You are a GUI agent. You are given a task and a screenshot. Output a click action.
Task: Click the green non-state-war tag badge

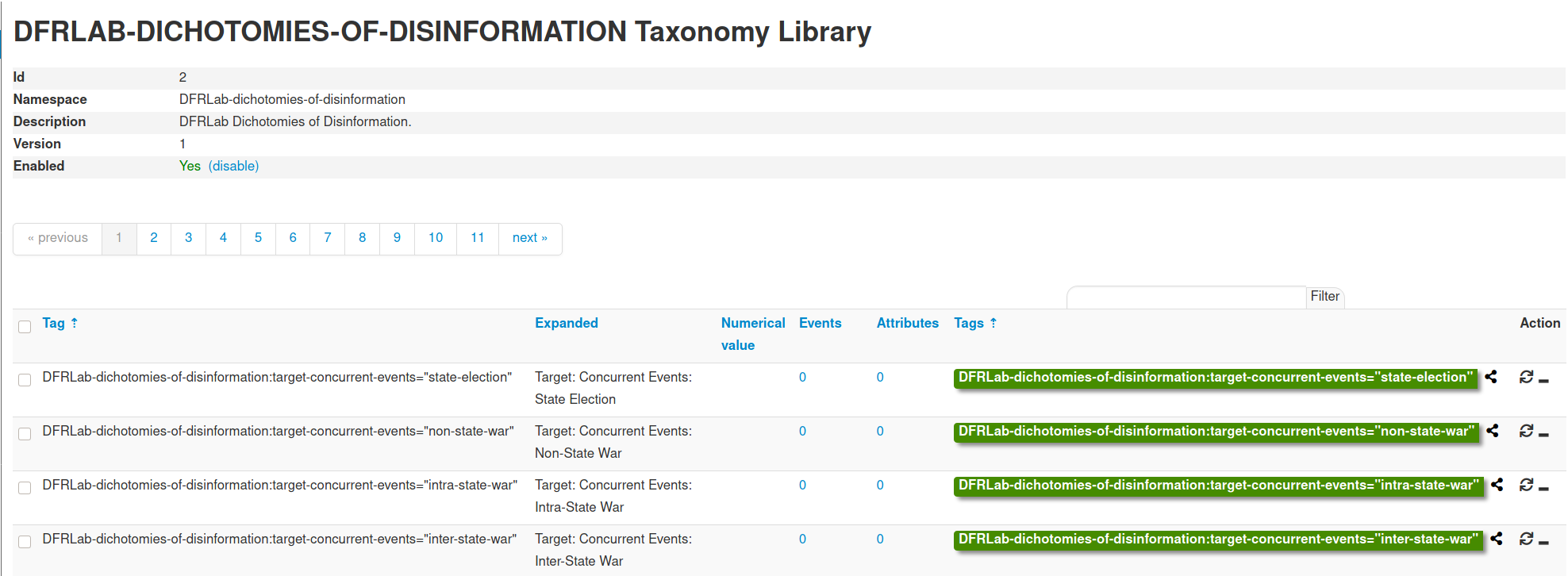(1215, 432)
